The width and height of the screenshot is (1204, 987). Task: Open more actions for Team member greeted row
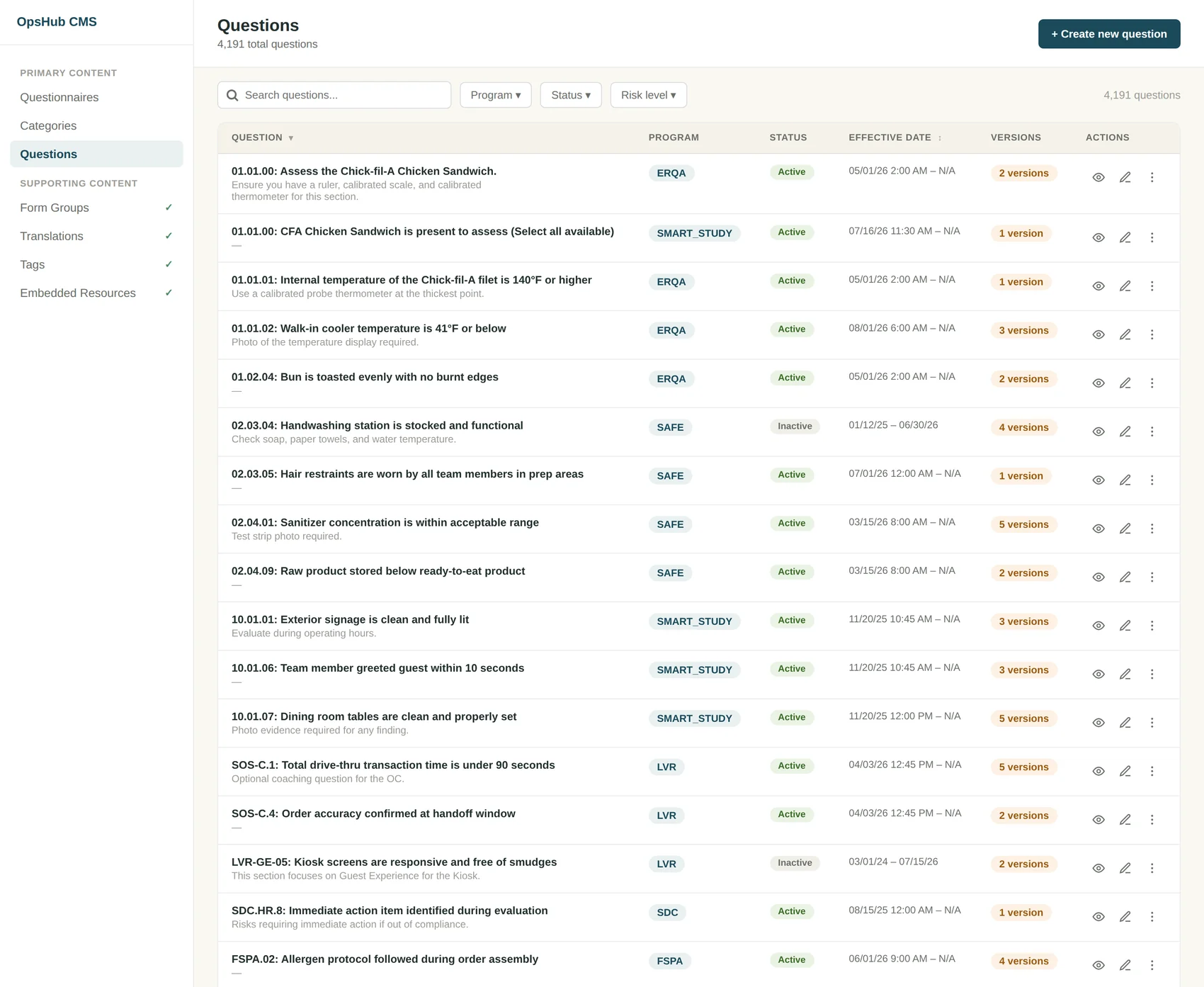pyautogui.click(x=1152, y=675)
